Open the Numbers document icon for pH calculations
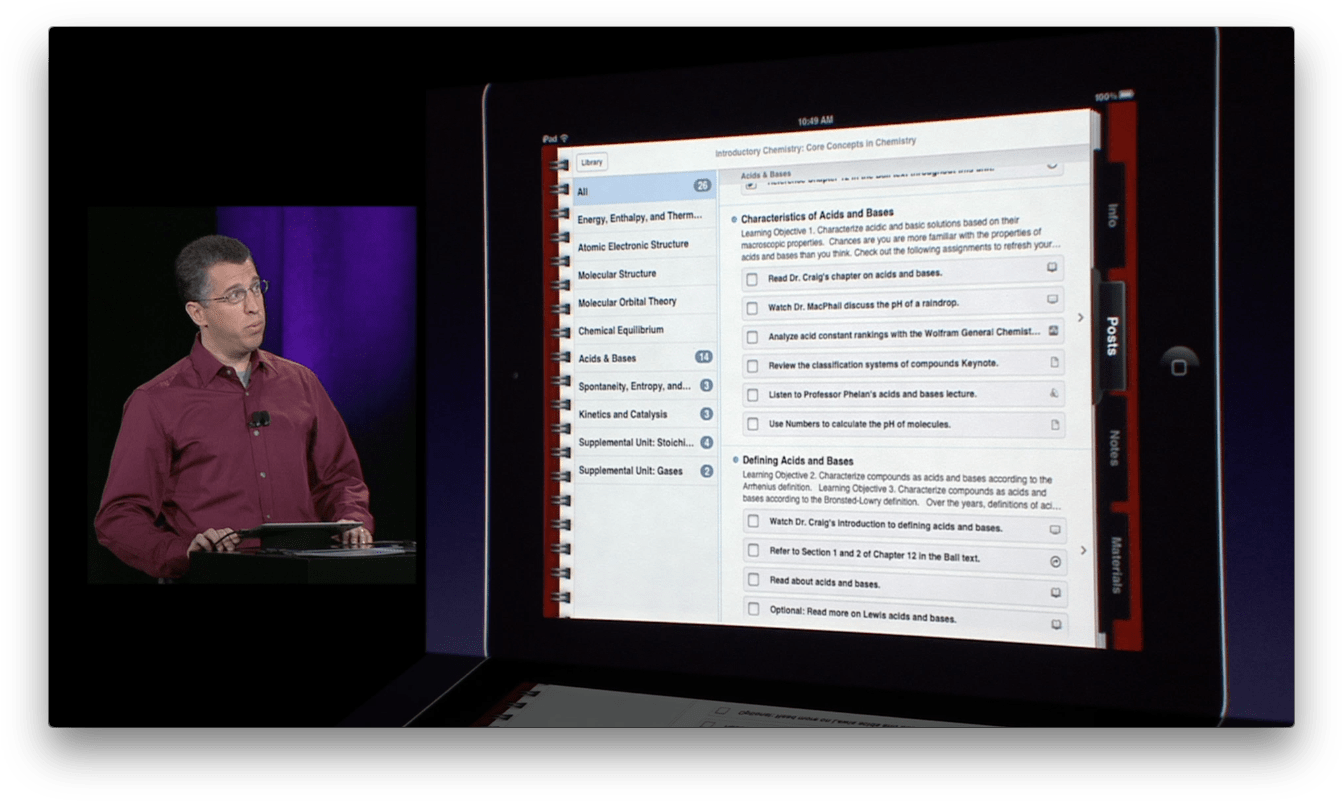1342x801 pixels. click(x=1057, y=424)
